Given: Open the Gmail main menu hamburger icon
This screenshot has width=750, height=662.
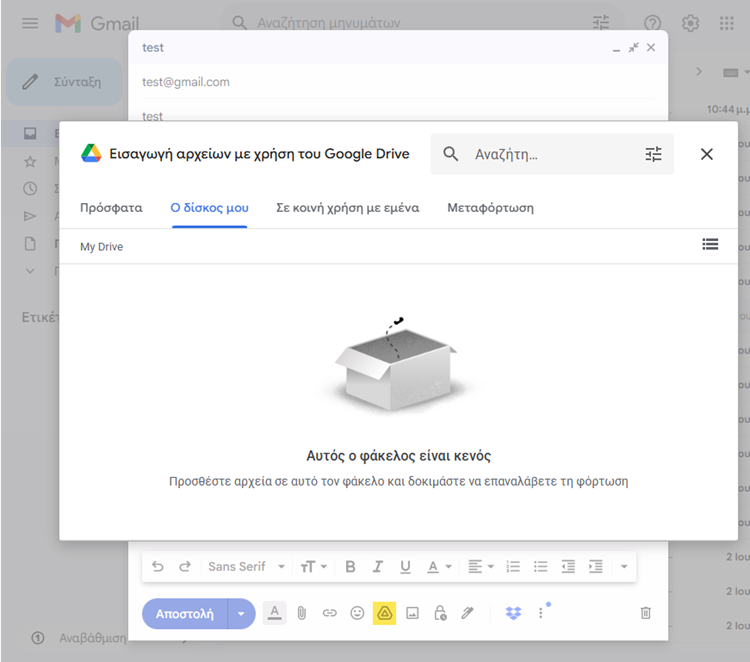Looking at the screenshot, I should click(30, 23).
